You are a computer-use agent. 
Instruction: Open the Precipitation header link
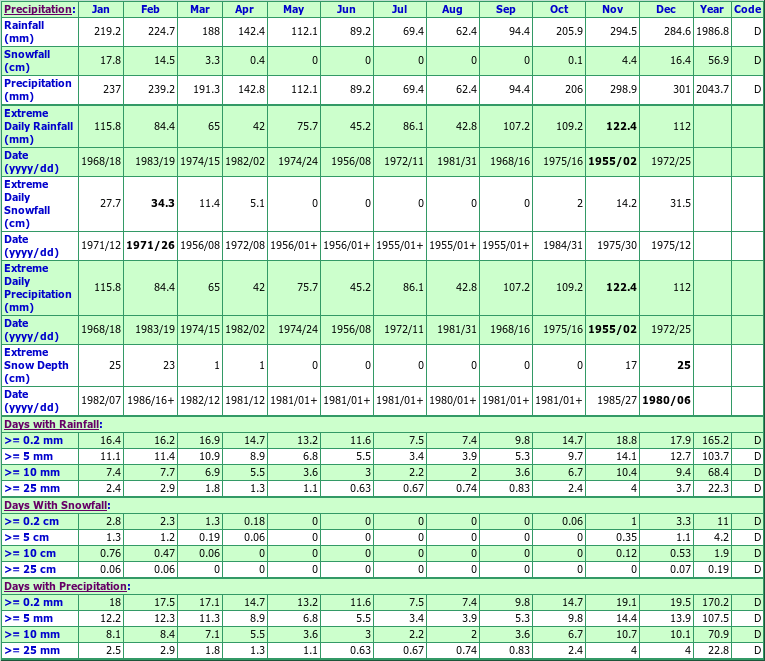(x=38, y=9)
